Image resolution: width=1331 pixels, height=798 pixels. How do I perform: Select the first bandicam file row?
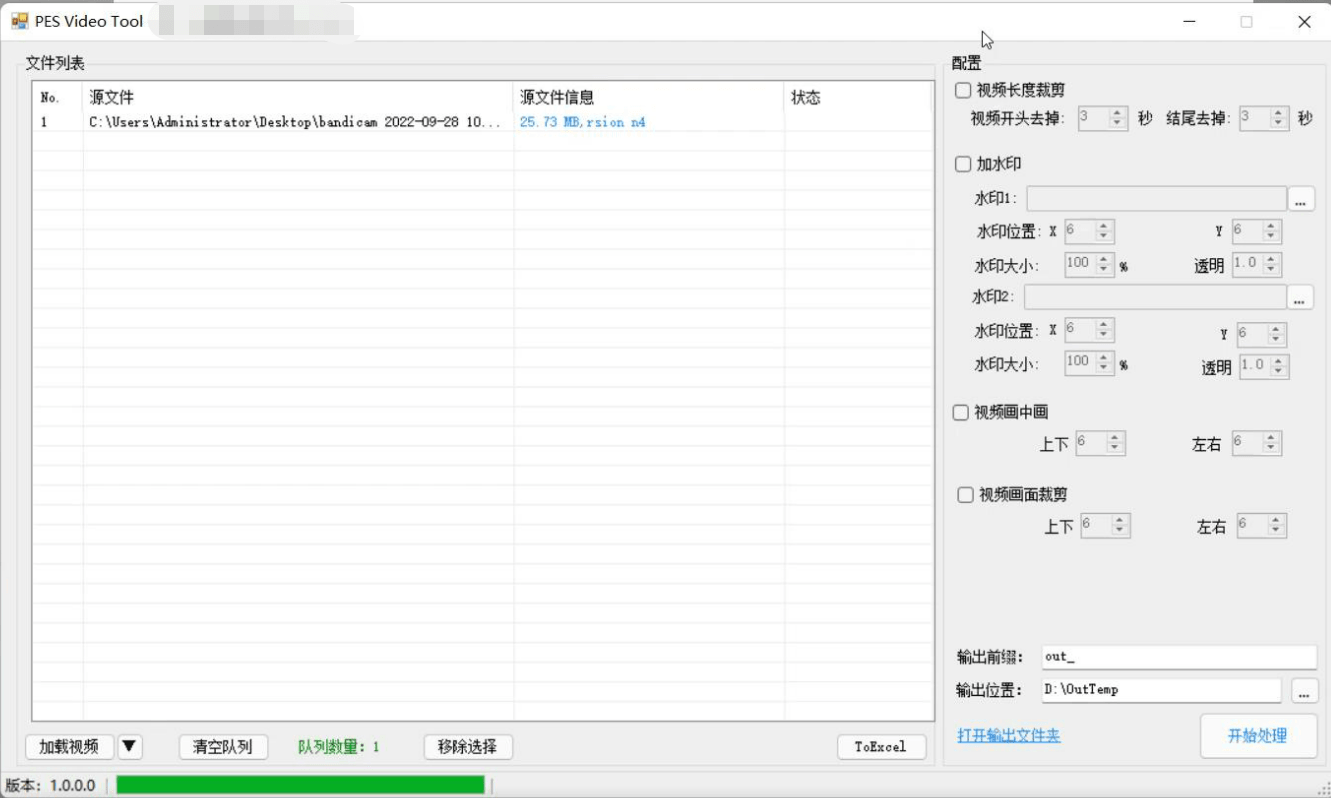click(x=295, y=122)
